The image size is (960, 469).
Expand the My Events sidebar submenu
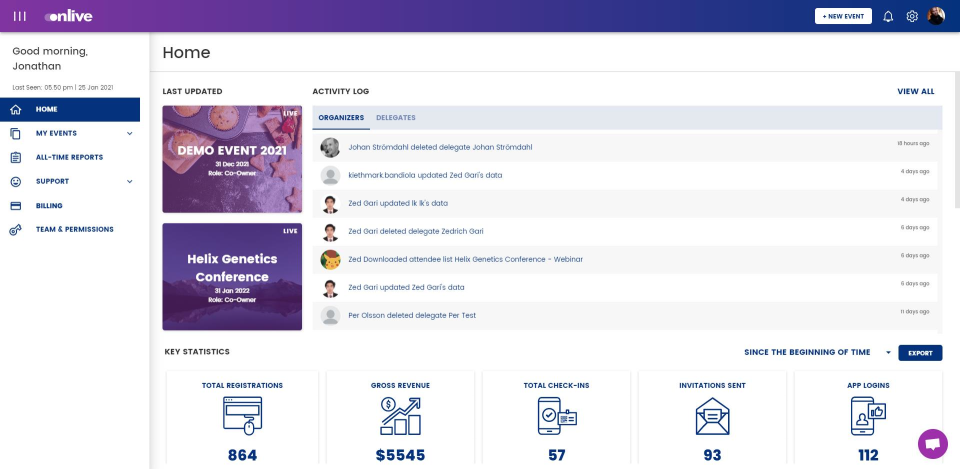point(129,133)
